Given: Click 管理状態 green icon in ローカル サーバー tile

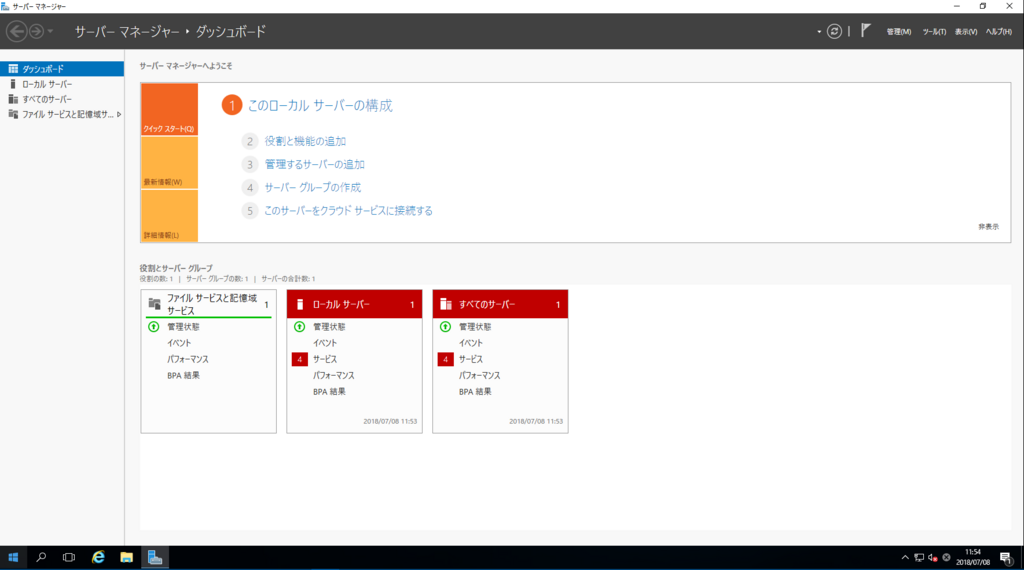Looking at the screenshot, I should pyautogui.click(x=300, y=326).
